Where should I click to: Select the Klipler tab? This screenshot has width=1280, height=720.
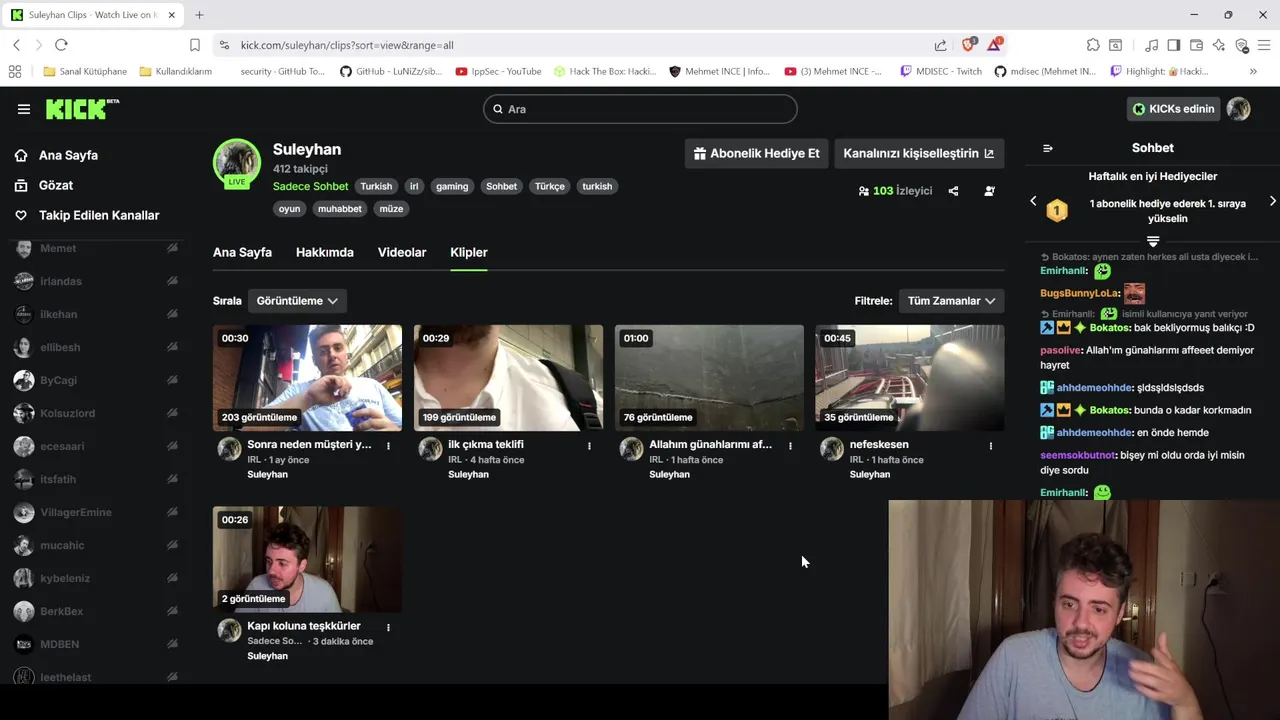coord(469,252)
